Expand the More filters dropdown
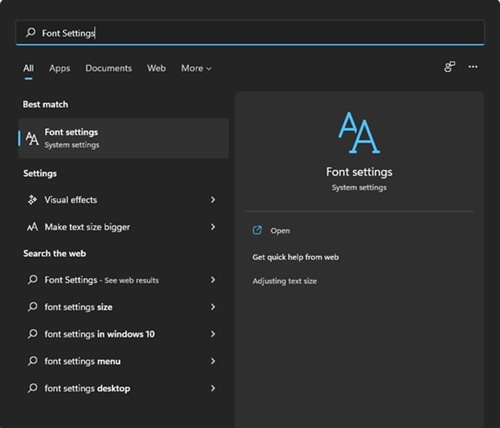The width and height of the screenshot is (500, 428). coord(196,68)
